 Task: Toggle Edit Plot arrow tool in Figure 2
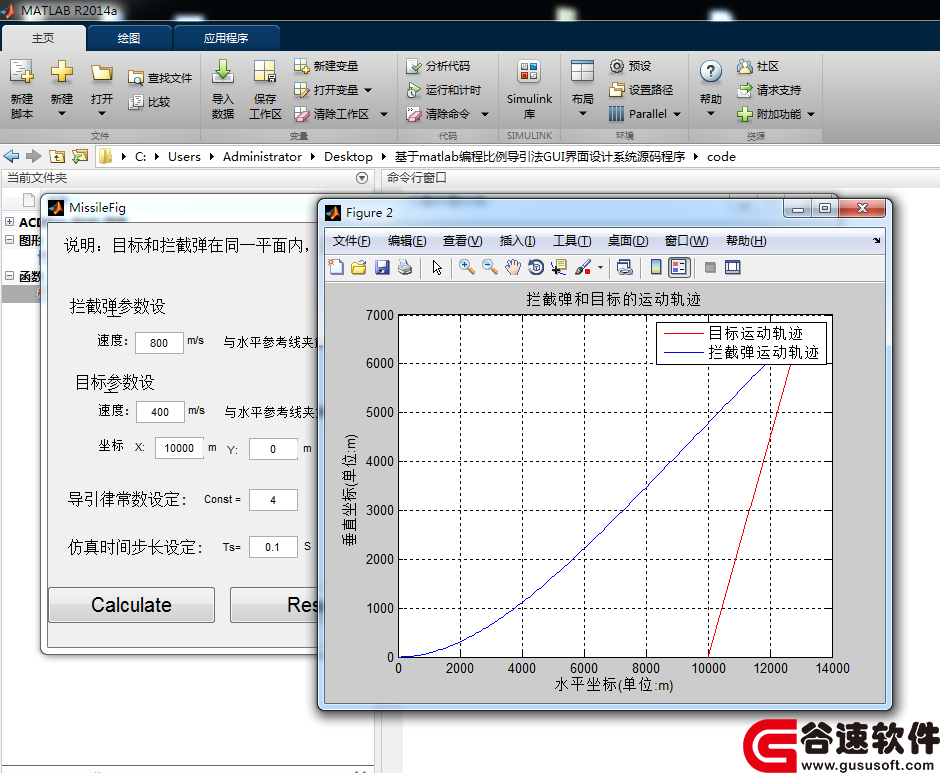pyautogui.click(x=437, y=267)
